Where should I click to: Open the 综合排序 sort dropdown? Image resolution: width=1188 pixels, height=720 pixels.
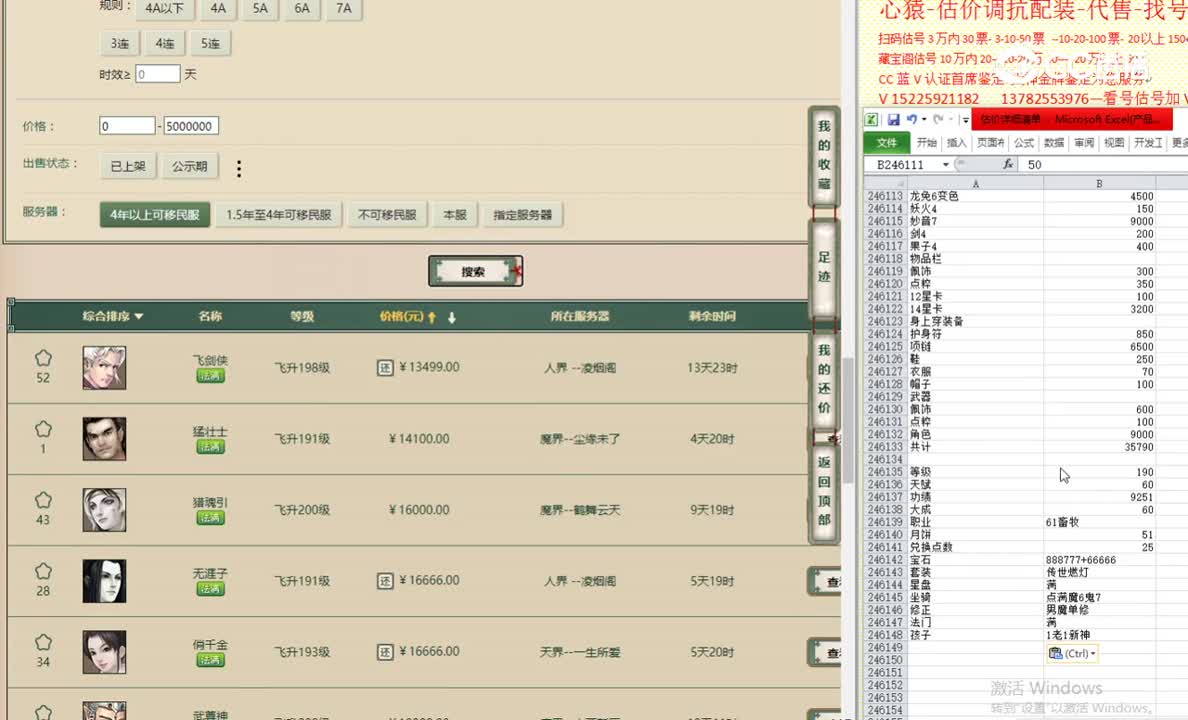tap(113, 316)
